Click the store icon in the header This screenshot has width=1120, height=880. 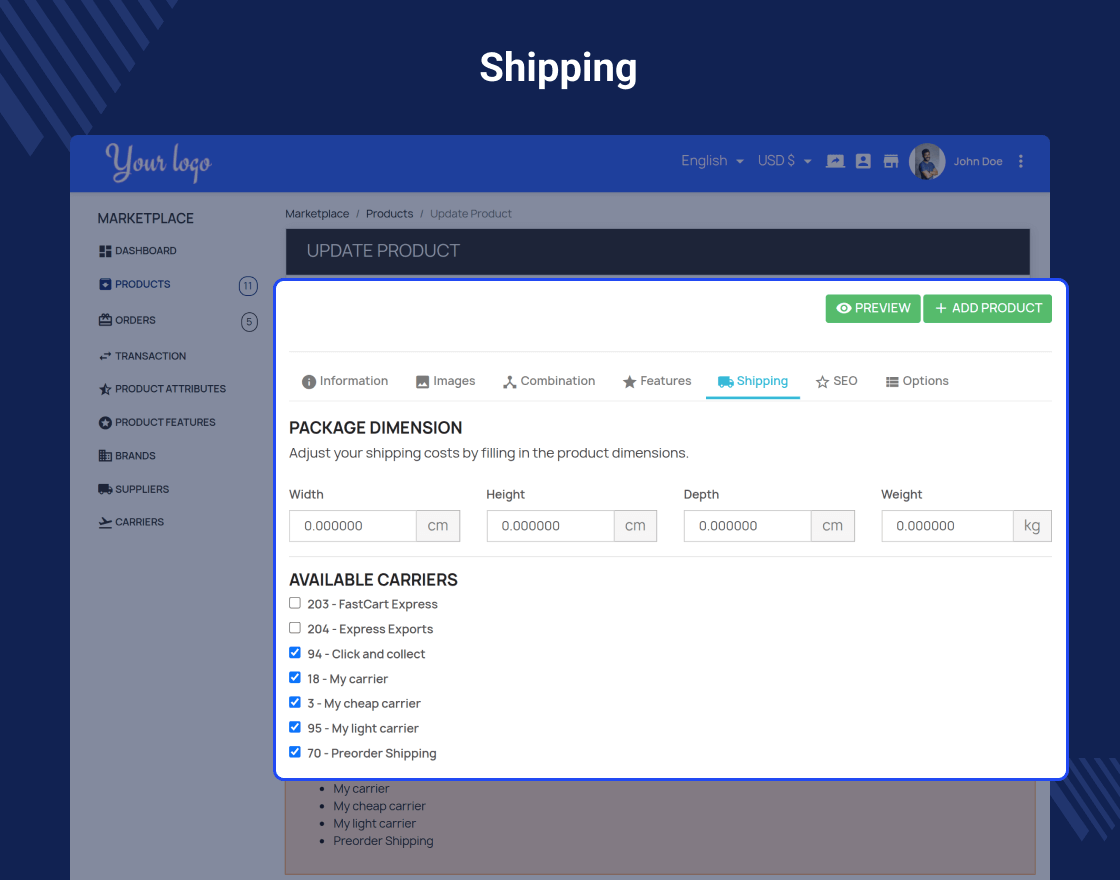pyautogui.click(x=891, y=161)
